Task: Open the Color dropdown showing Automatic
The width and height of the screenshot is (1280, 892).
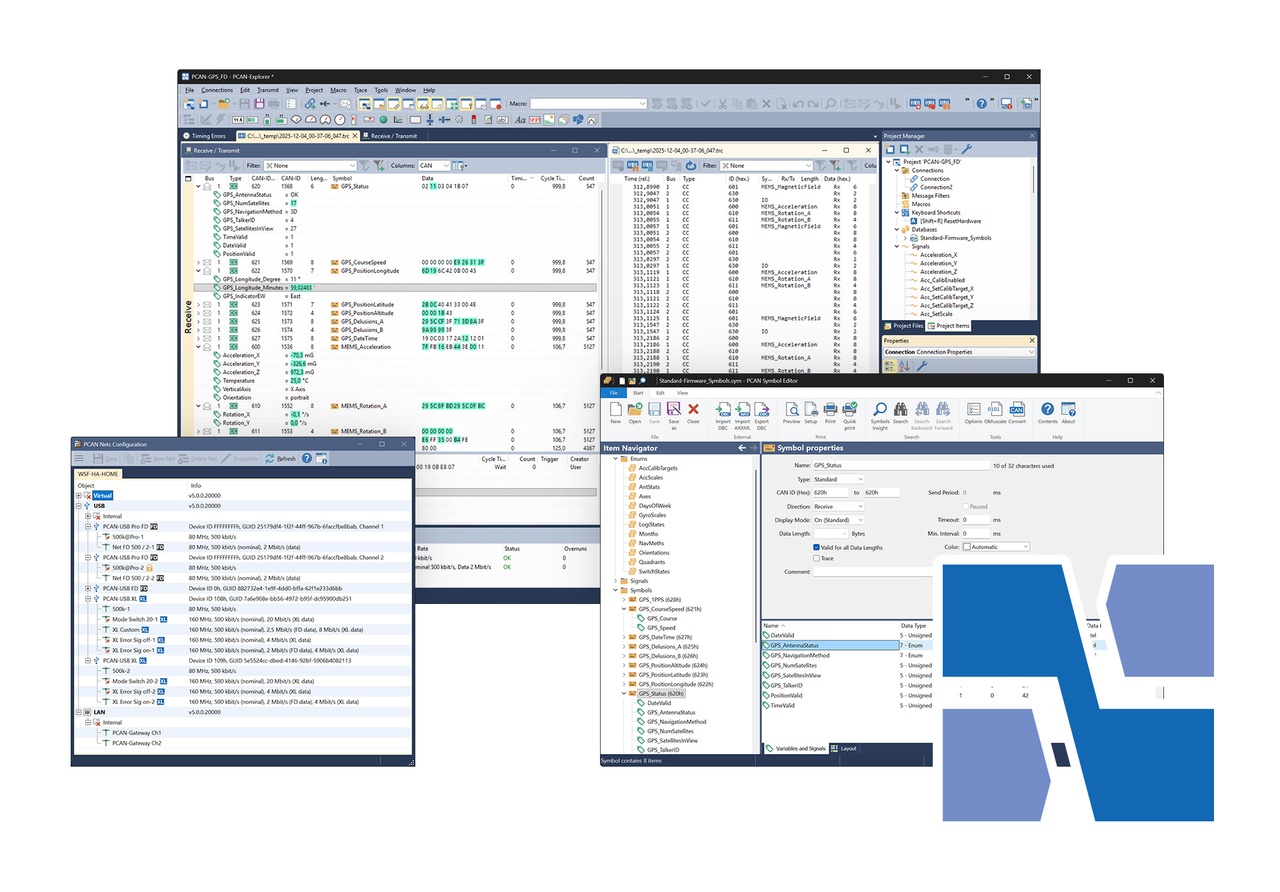Action: [996, 547]
